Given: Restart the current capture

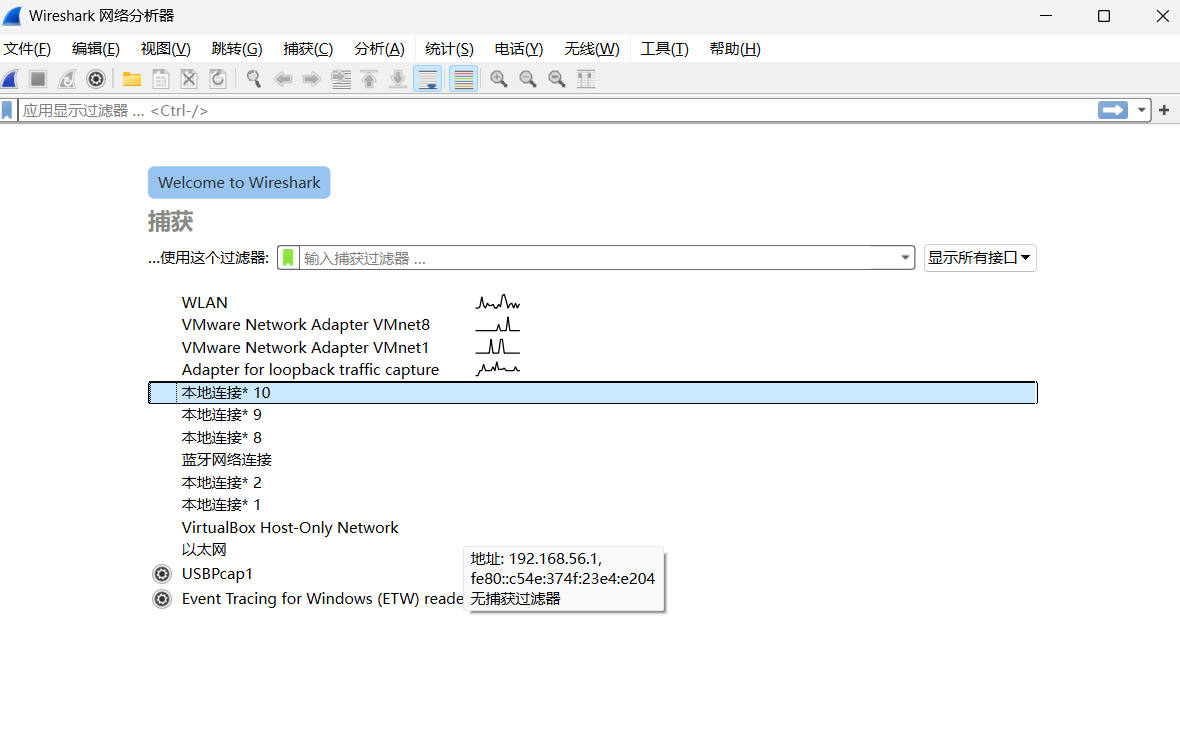Looking at the screenshot, I should tap(67, 79).
